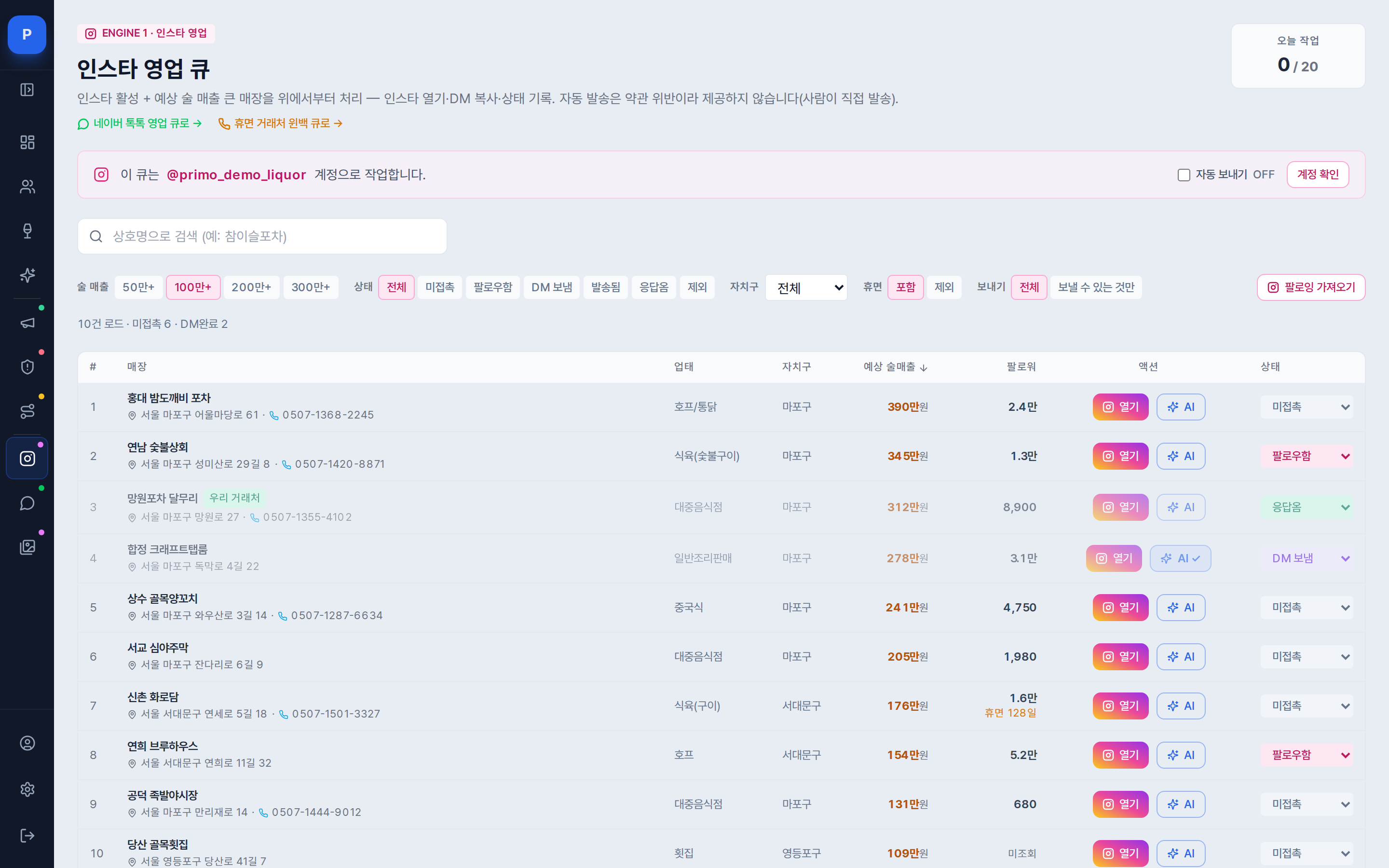Viewport: 1389px width, 868px height.
Task: Toggle the sidebar panel collapse icon
Action: (27, 90)
